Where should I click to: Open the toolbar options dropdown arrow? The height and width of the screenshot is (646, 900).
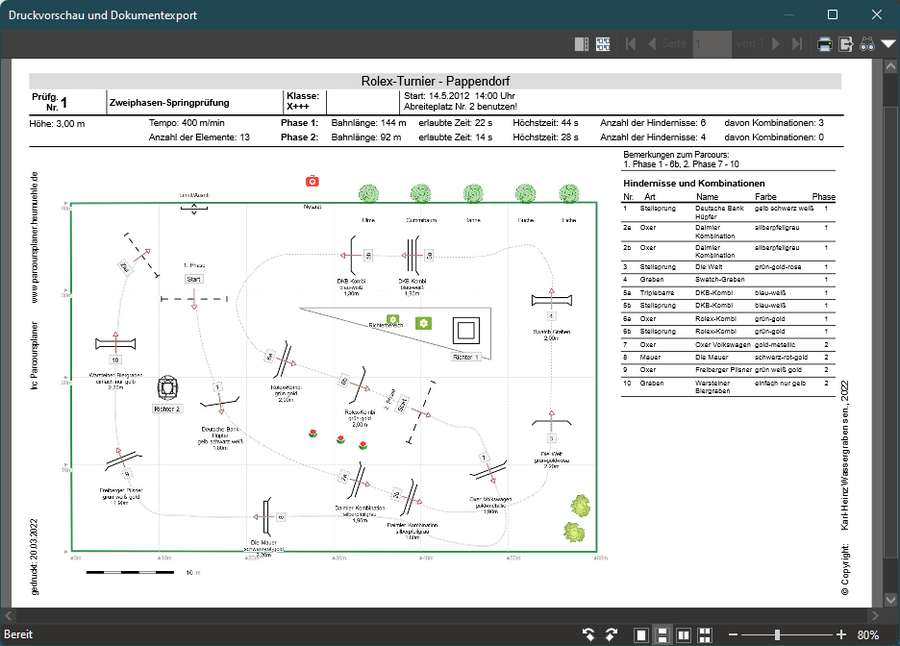pos(888,44)
